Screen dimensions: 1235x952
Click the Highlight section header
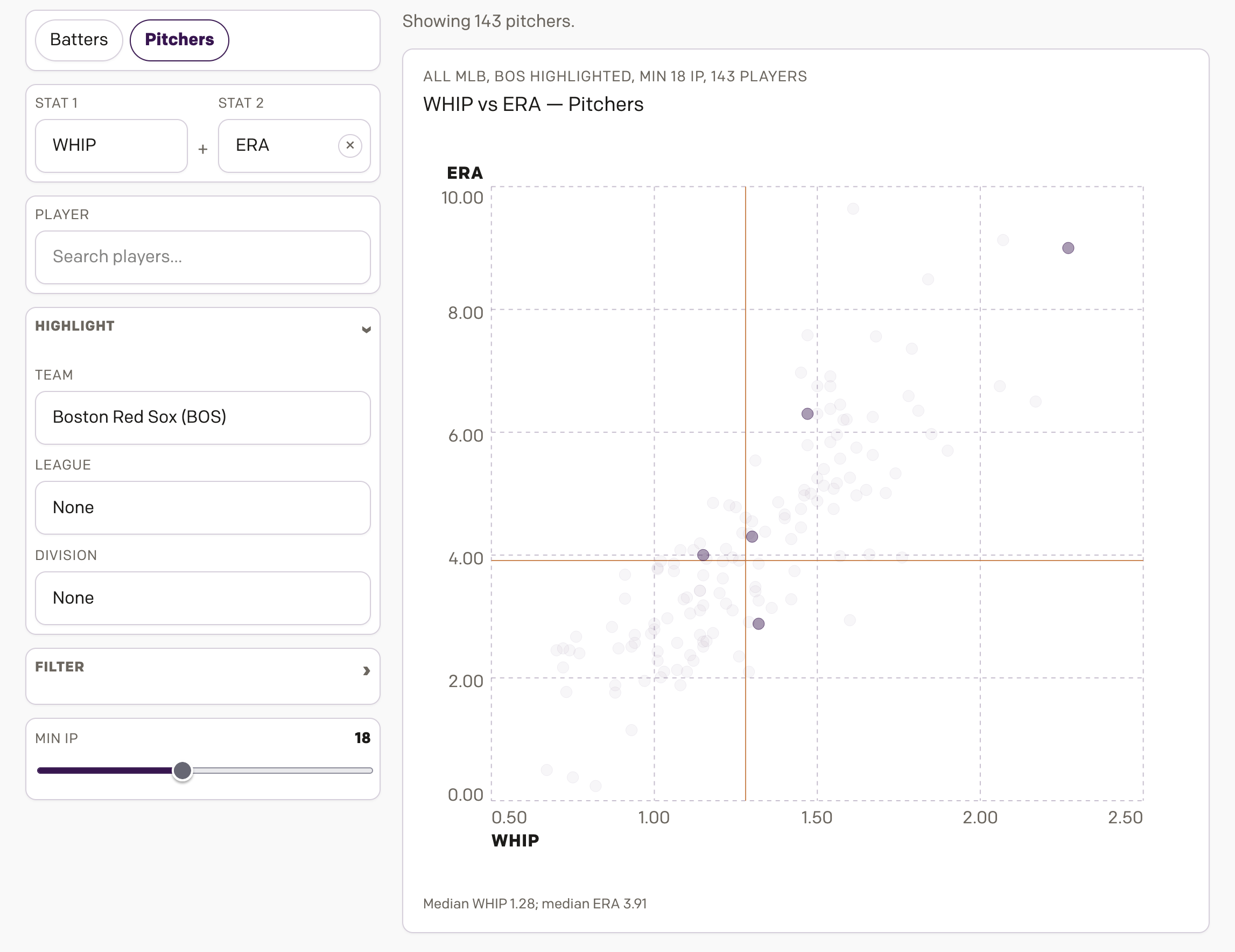pyautogui.click(x=75, y=326)
